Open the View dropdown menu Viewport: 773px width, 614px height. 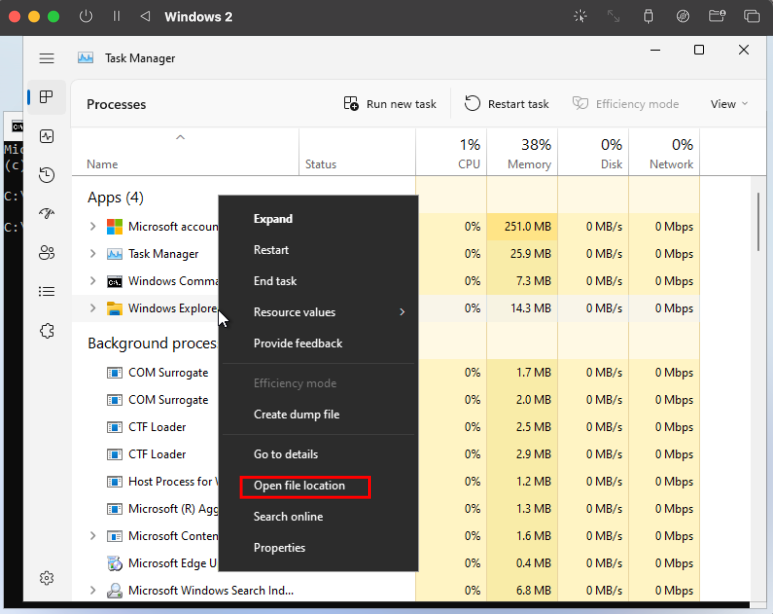pos(729,104)
